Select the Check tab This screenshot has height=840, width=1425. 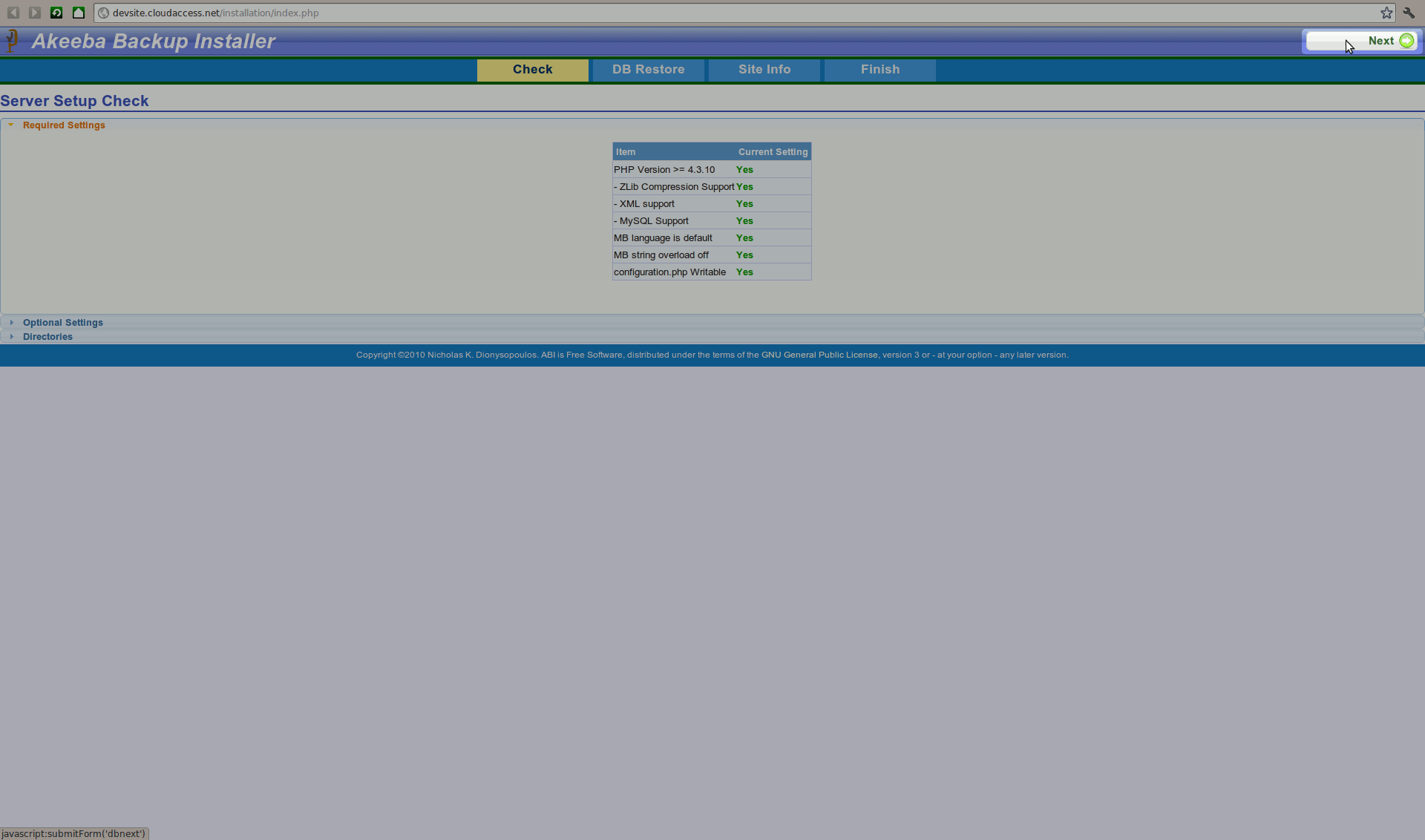(x=532, y=70)
